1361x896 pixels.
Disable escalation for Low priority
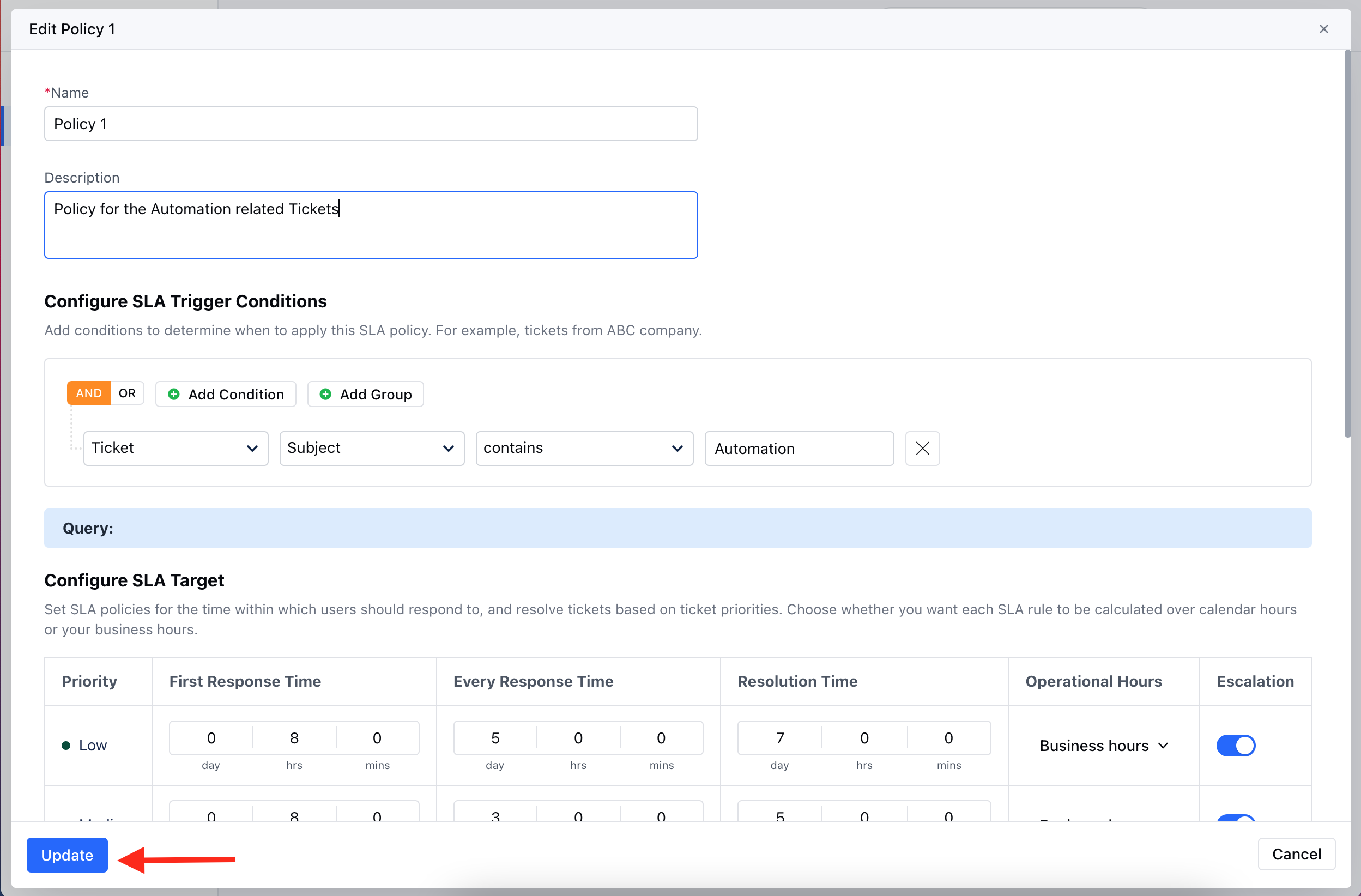1235,745
